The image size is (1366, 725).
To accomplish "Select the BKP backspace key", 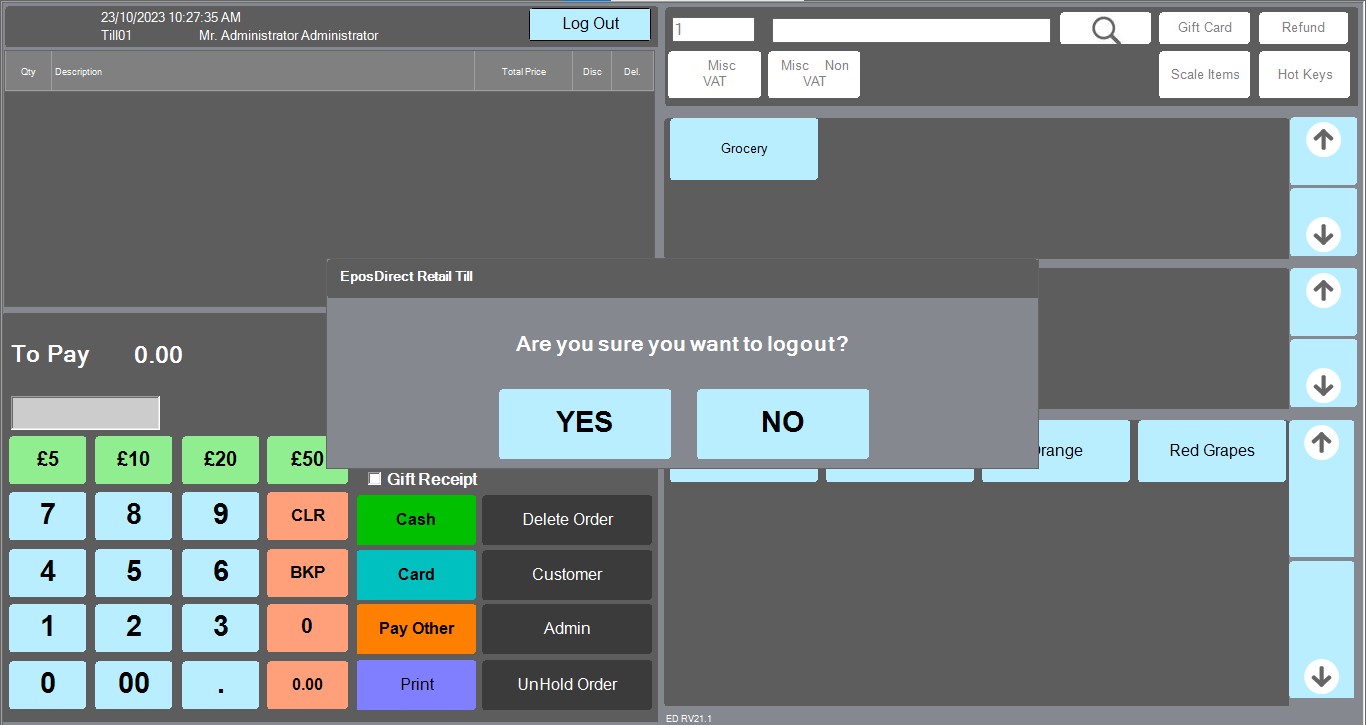I will pyautogui.click(x=307, y=572).
